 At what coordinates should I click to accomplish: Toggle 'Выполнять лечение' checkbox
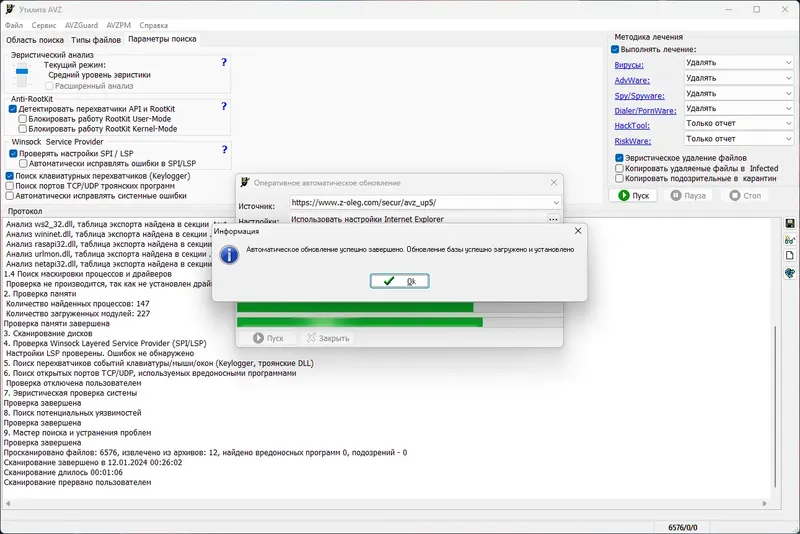click(x=615, y=49)
